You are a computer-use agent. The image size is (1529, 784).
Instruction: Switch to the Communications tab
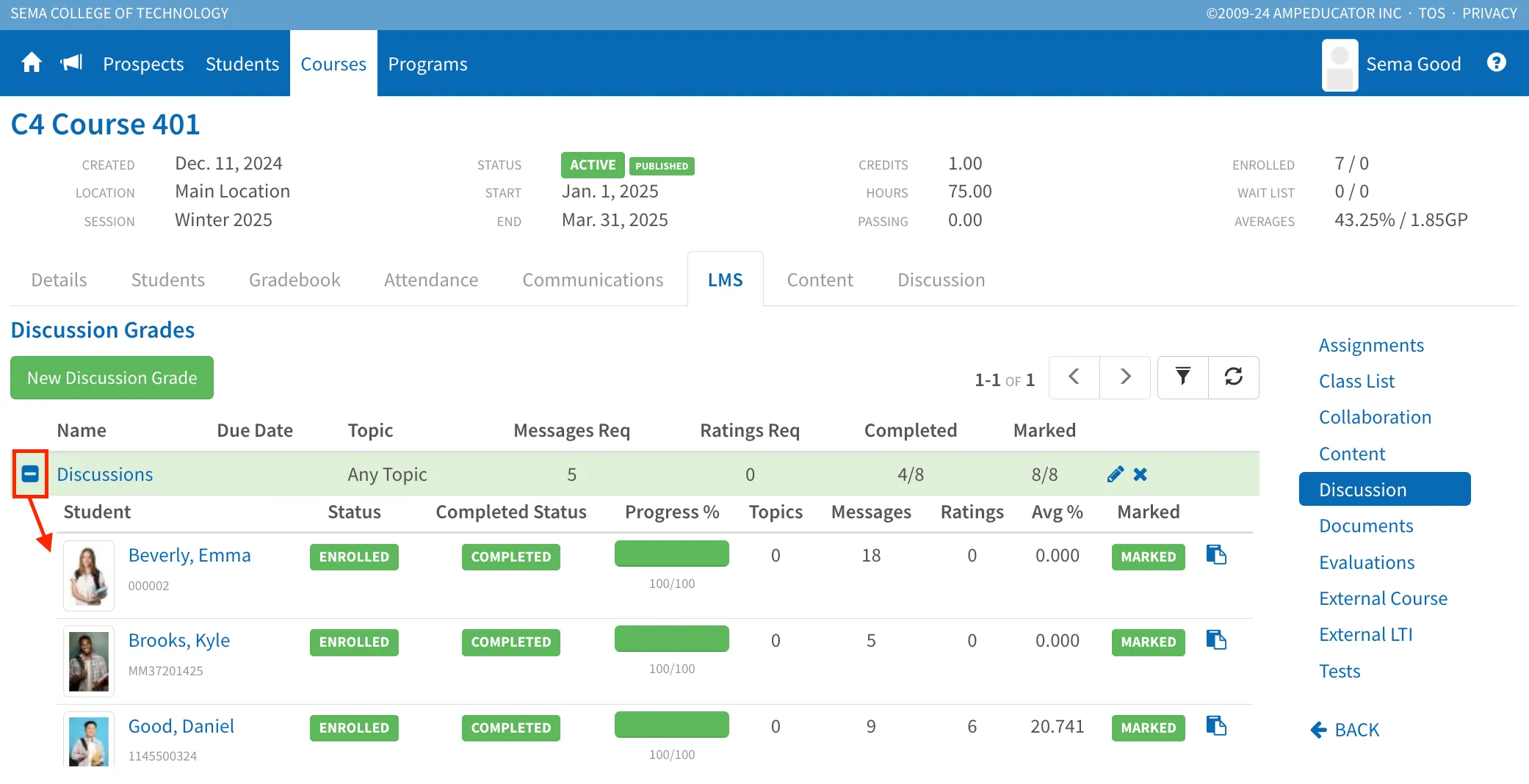(x=593, y=280)
